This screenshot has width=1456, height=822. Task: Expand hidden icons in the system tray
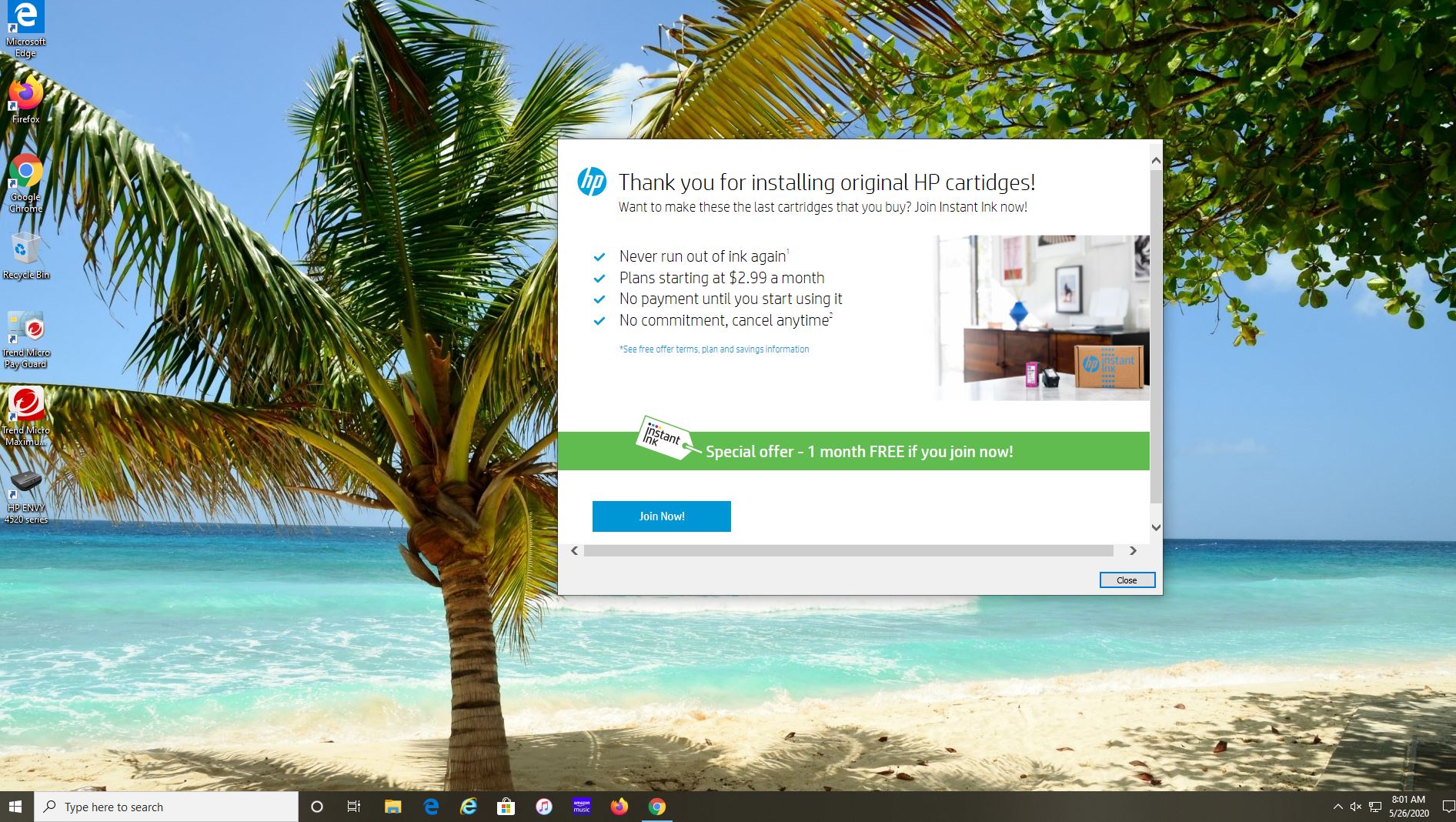1337,807
